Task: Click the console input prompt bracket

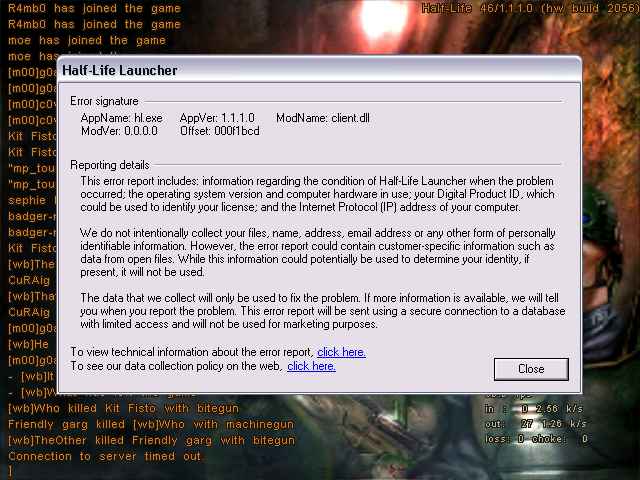Action: click(x=10, y=472)
